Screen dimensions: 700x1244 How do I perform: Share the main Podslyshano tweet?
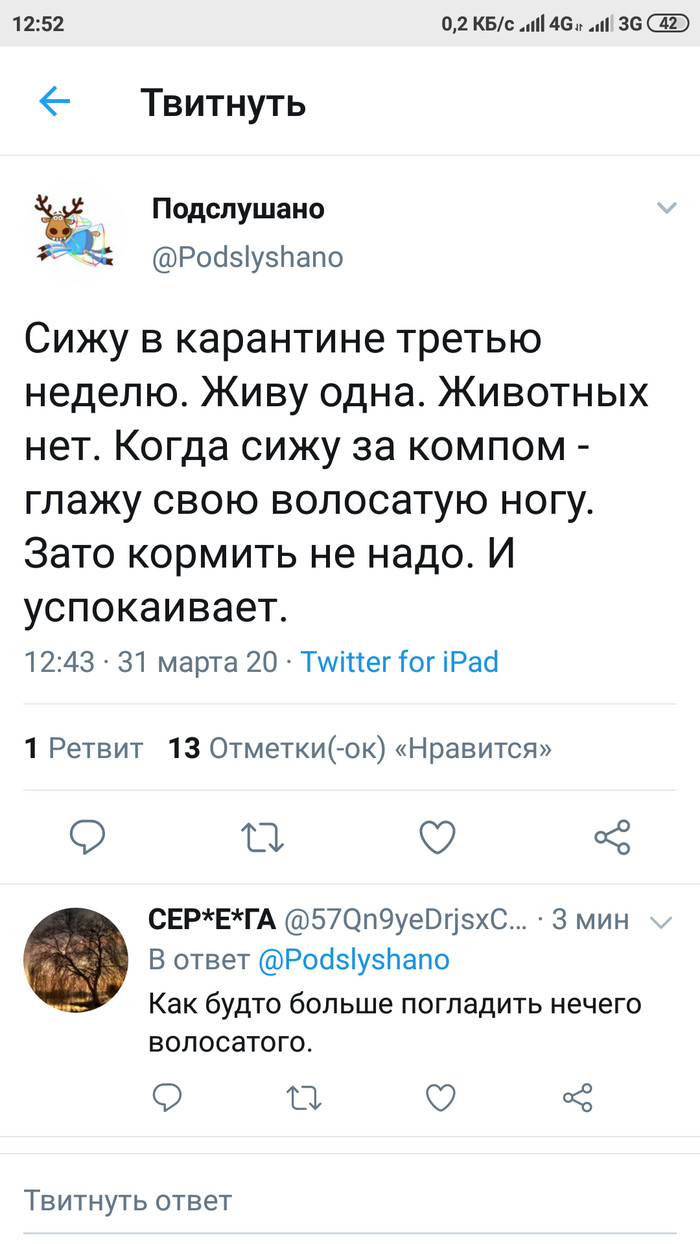click(612, 837)
